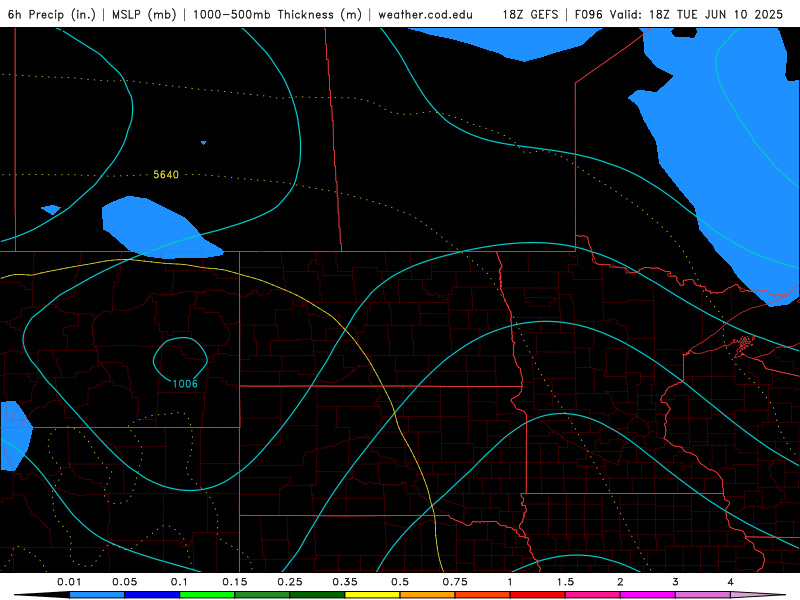The width and height of the screenshot is (800, 600).
Task: Click the "1000-500mb Thickness (m)" label
Action: click(277, 14)
